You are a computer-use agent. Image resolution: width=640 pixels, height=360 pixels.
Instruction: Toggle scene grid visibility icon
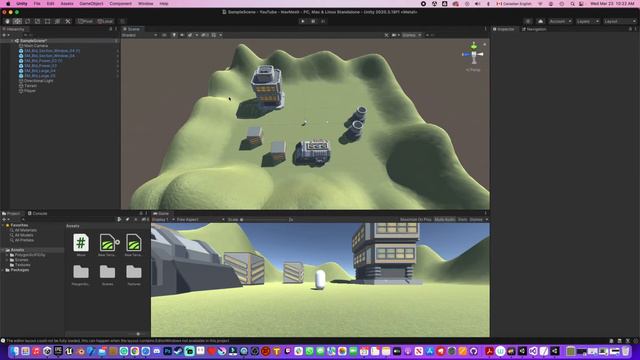pos(213,35)
